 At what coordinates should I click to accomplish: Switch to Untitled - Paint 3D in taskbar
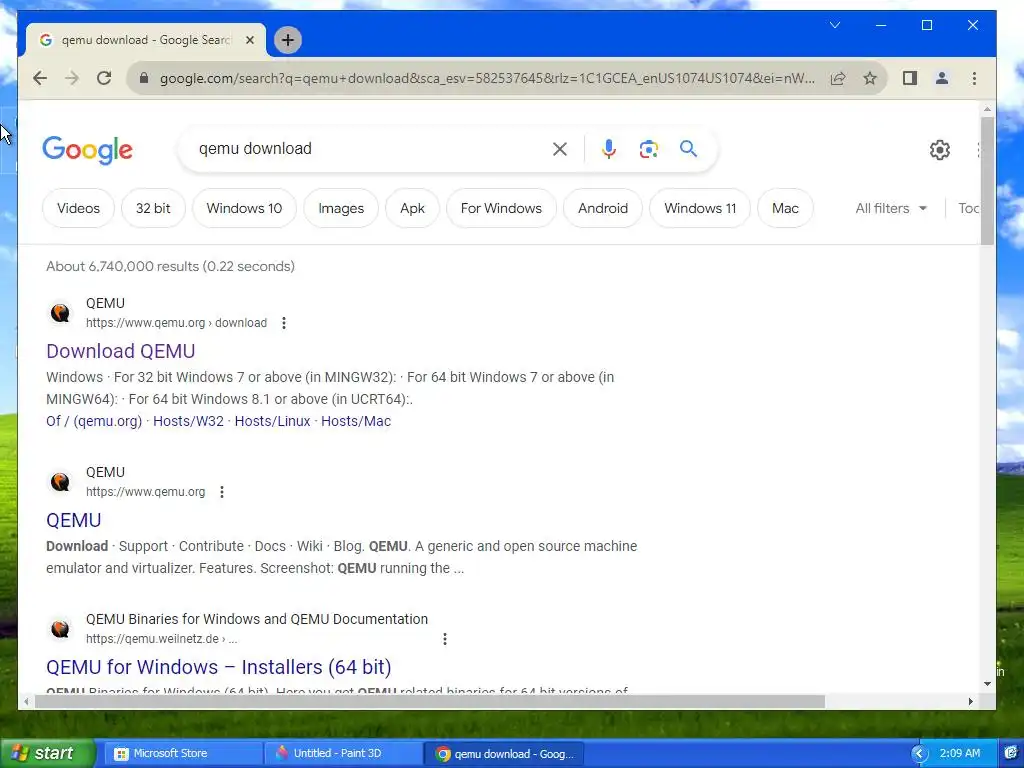(343, 753)
